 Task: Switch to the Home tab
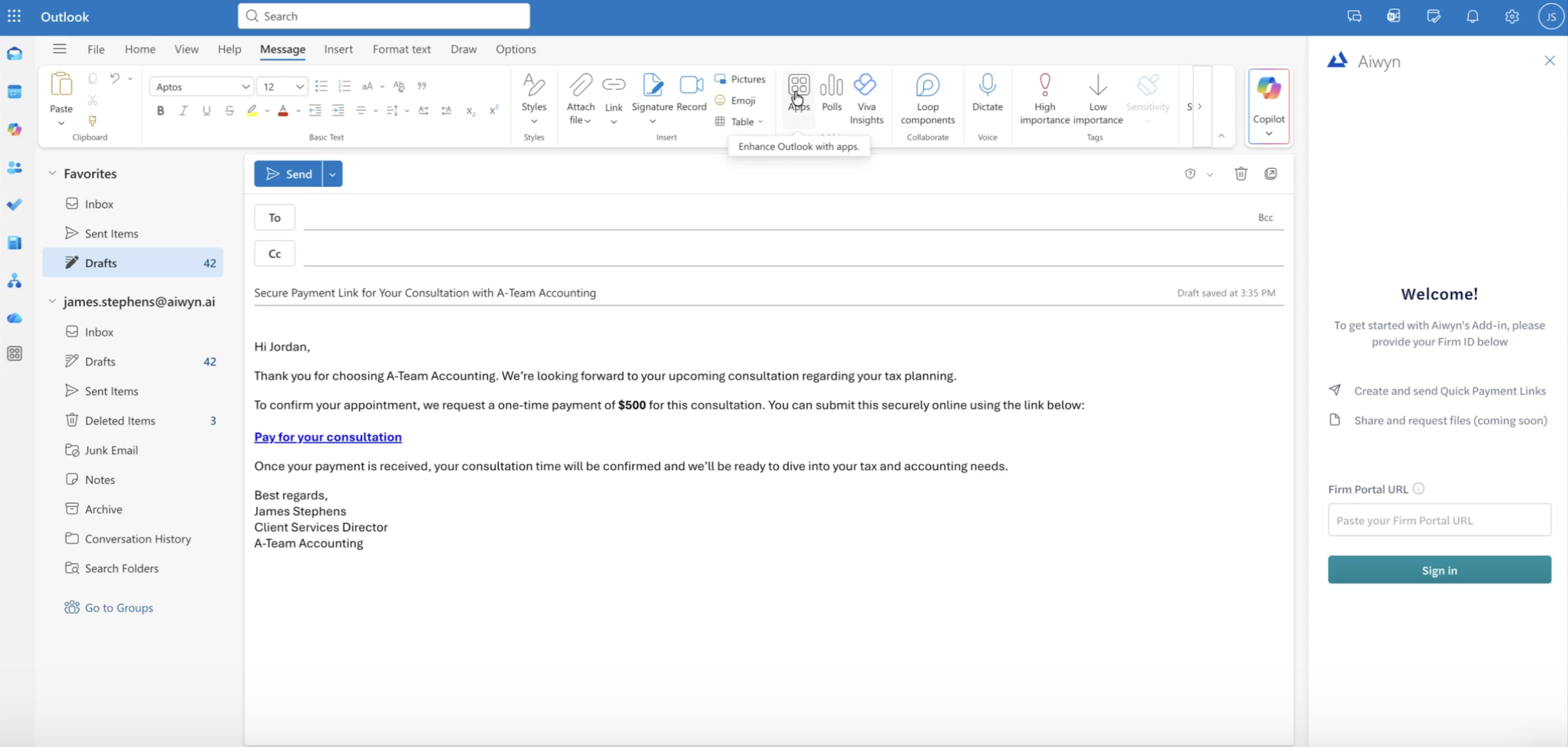(140, 49)
